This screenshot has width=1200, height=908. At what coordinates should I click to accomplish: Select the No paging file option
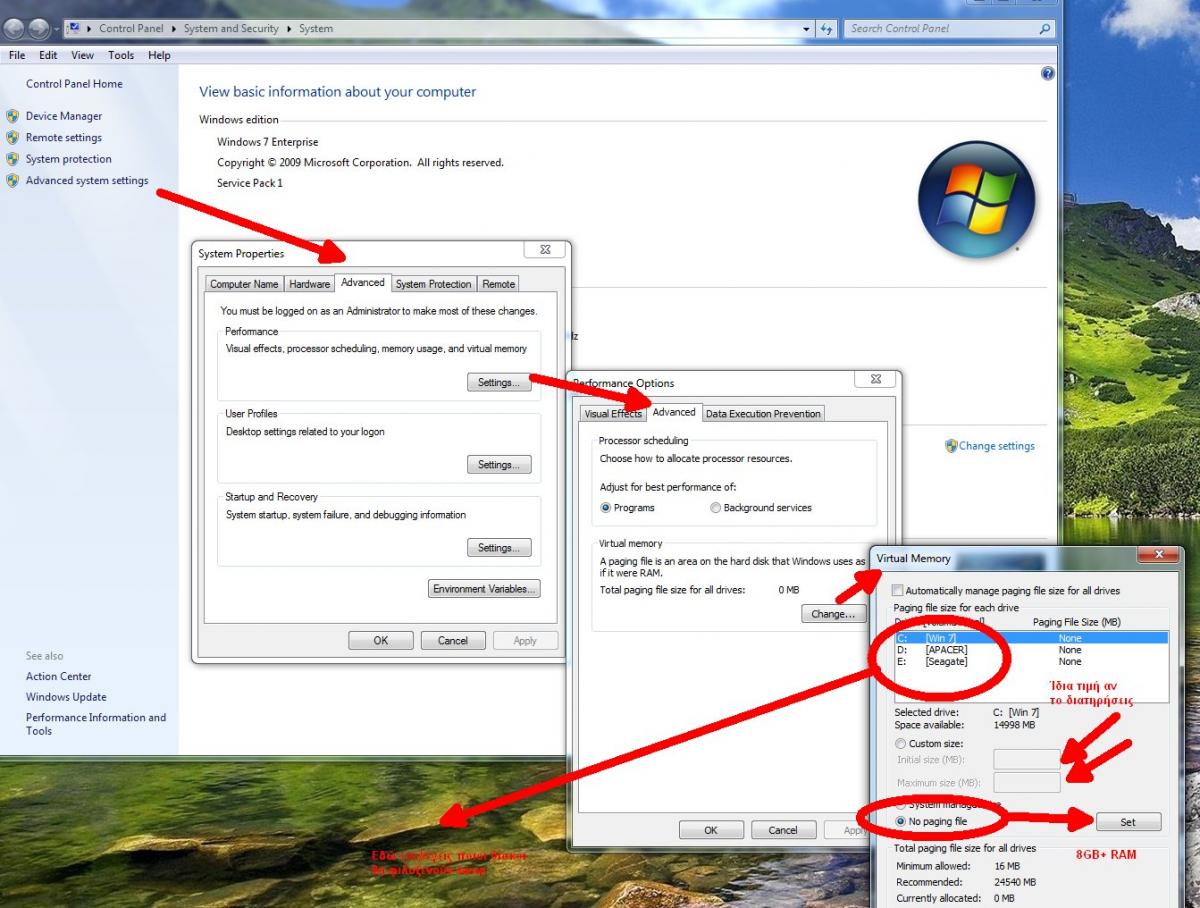(901, 821)
